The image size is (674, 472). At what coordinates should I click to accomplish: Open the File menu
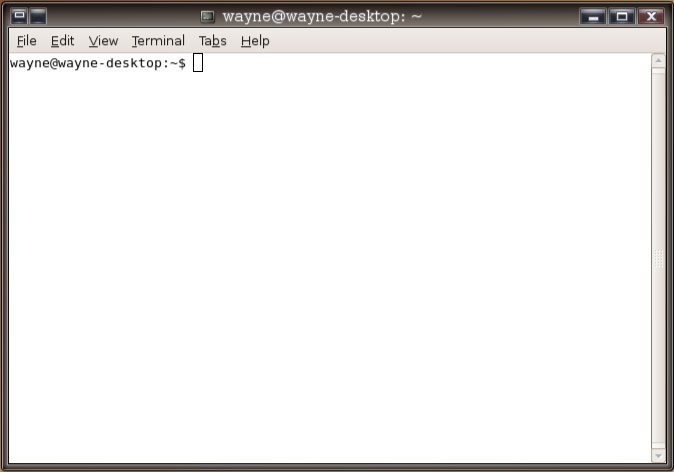pyautogui.click(x=26, y=41)
